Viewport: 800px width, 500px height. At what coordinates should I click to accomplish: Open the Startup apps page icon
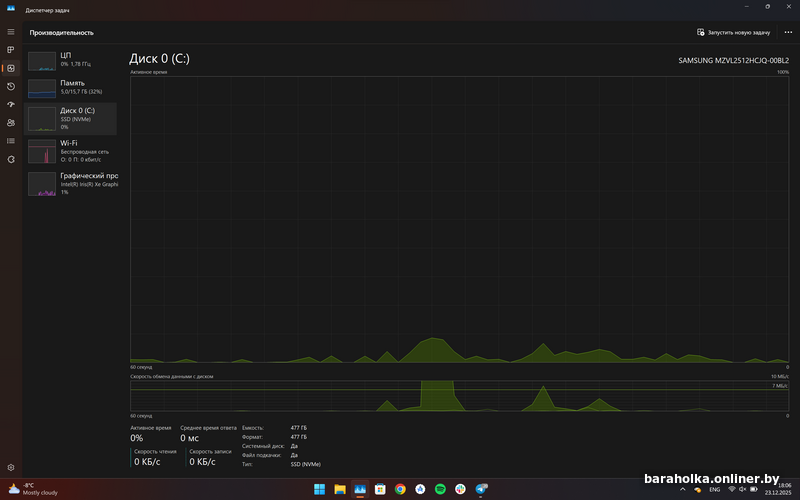[11, 104]
